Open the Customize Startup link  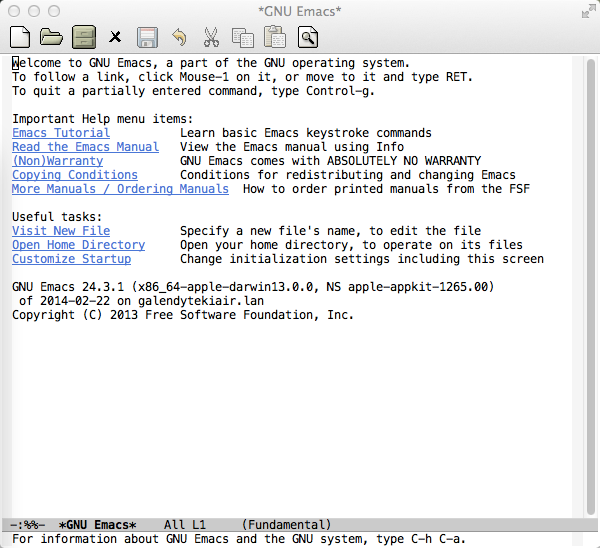click(x=71, y=259)
